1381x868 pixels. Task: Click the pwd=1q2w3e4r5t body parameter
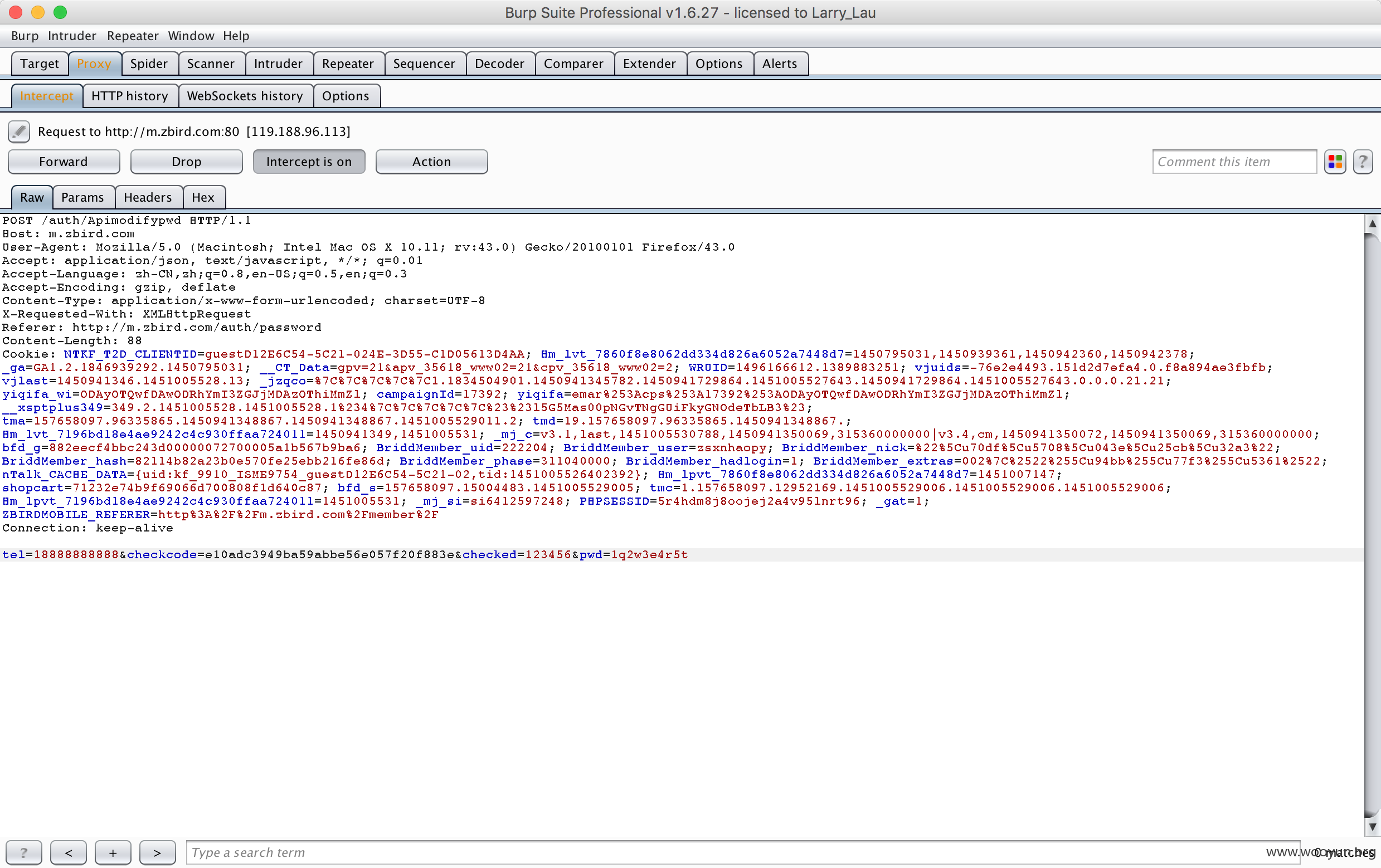(x=634, y=554)
